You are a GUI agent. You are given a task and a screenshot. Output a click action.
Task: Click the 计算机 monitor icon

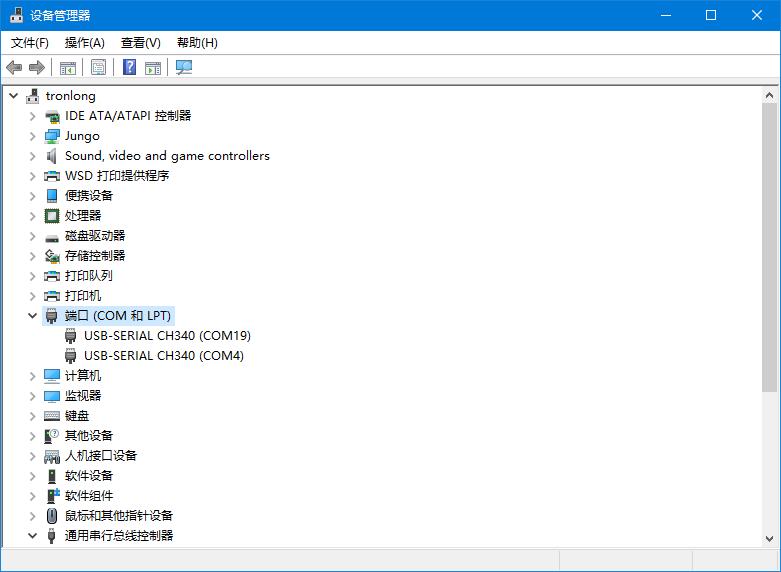pyautogui.click(x=52, y=376)
